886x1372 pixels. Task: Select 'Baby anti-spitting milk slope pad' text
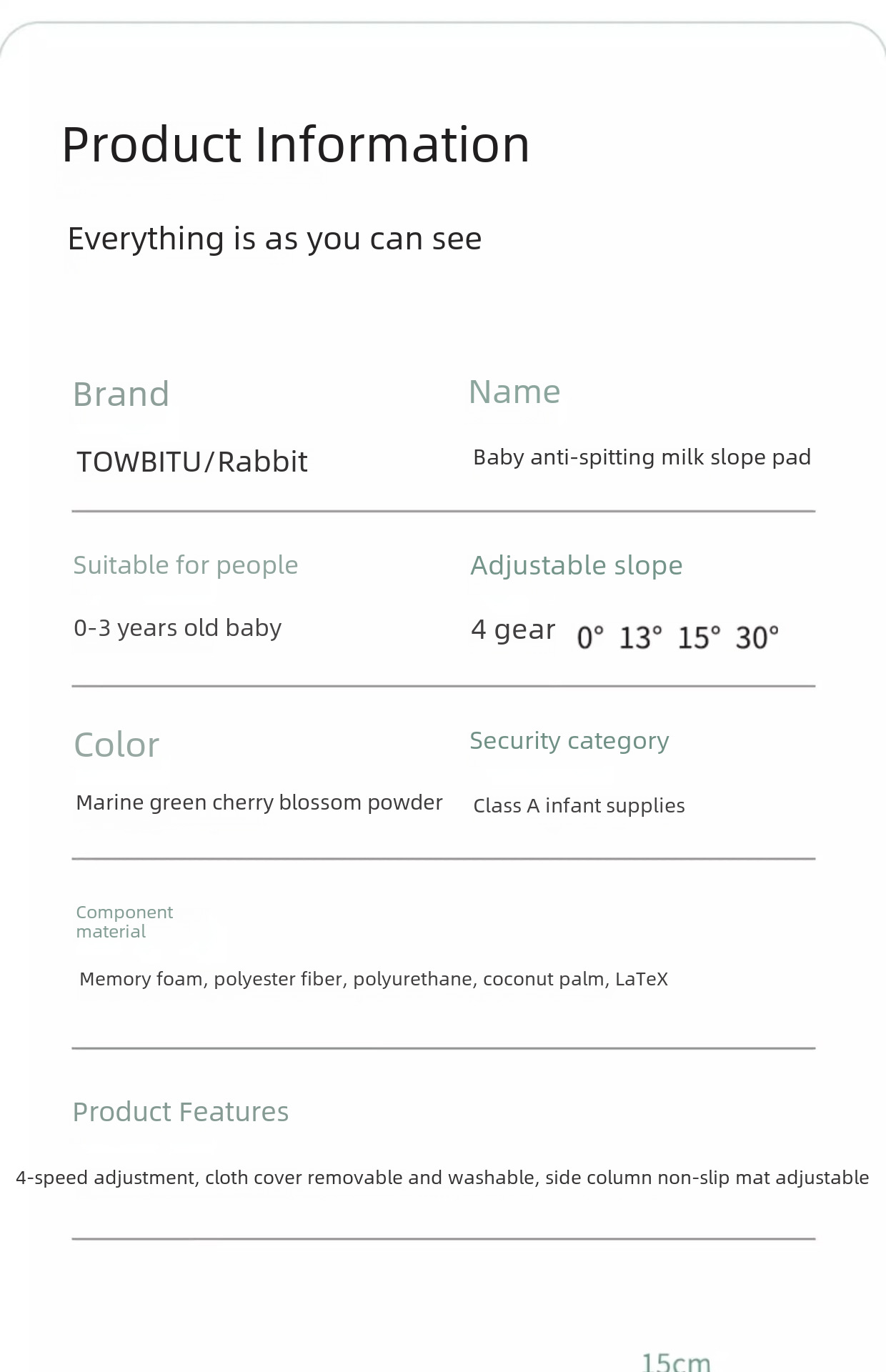[x=642, y=457]
